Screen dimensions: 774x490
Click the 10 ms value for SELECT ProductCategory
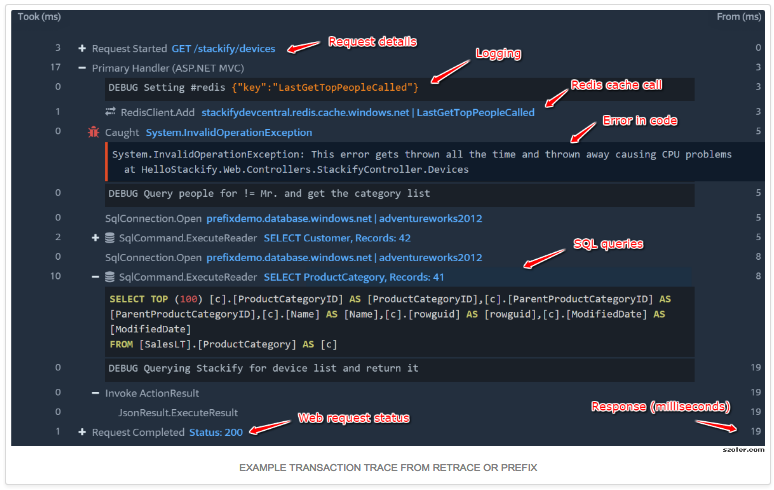pyautogui.click(x=56, y=276)
